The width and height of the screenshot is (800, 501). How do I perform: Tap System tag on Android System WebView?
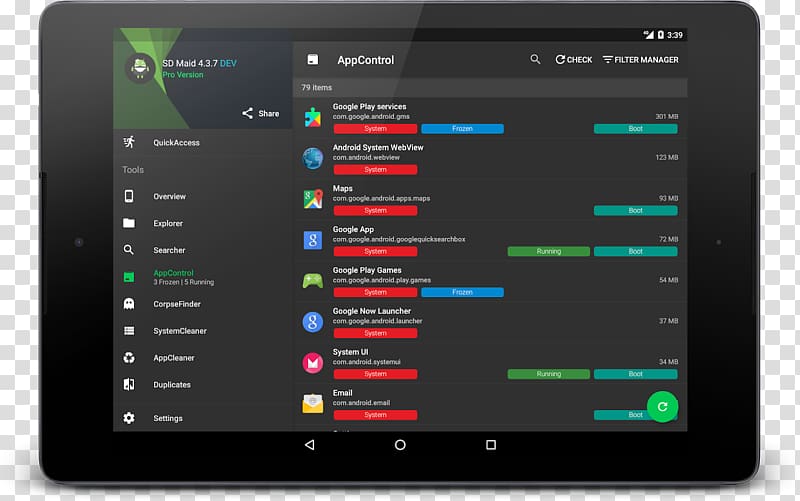(376, 169)
